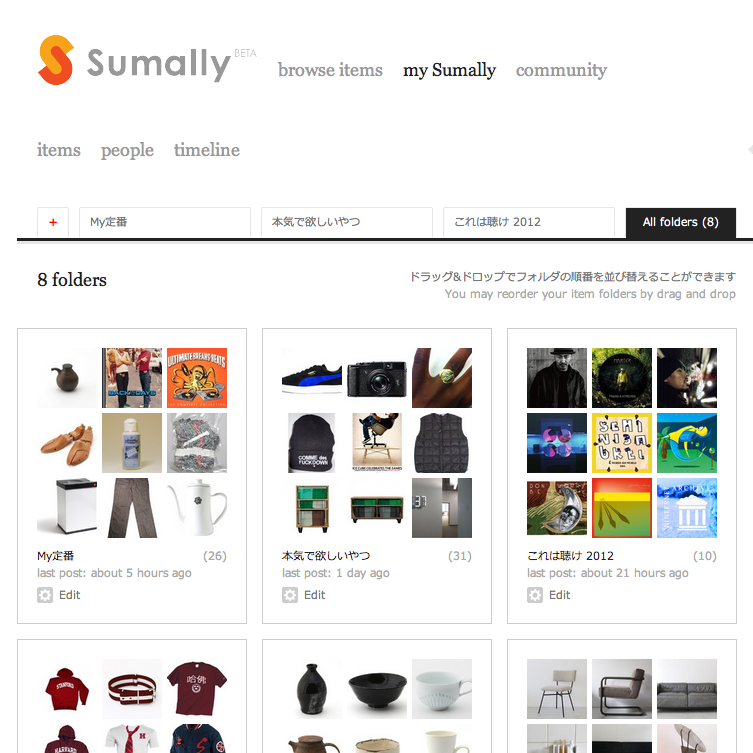Switch to the items tab
The width and height of the screenshot is (753, 753).
pyautogui.click(x=59, y=150)
